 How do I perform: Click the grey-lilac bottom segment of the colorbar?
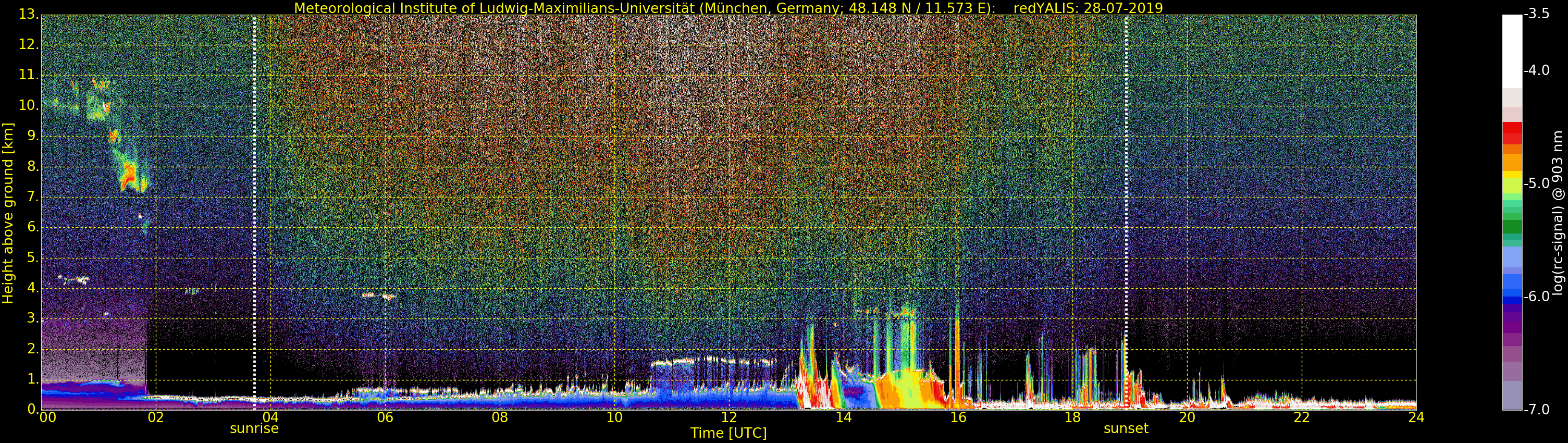(1512, 396)
